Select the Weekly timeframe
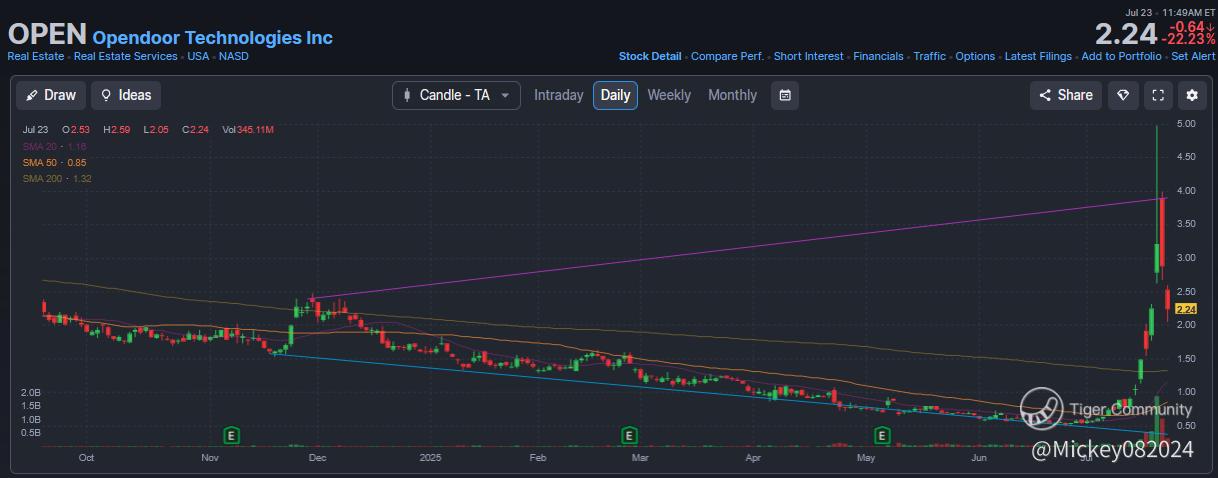This screenshot has height=478, width=1218. pyautogui.click(x=669, y=95)
